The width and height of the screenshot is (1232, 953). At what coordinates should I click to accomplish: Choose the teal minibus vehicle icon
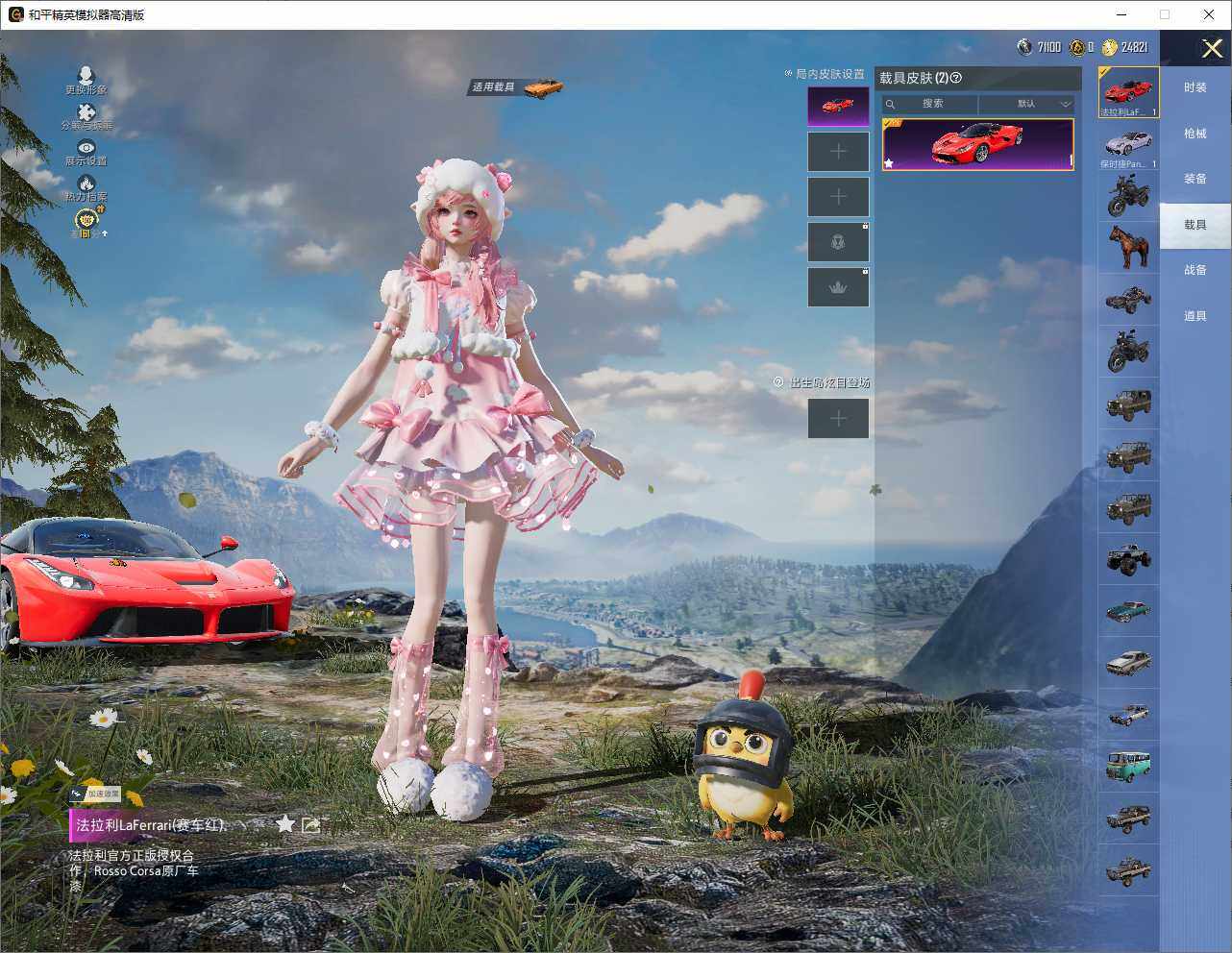[1128, 766]
